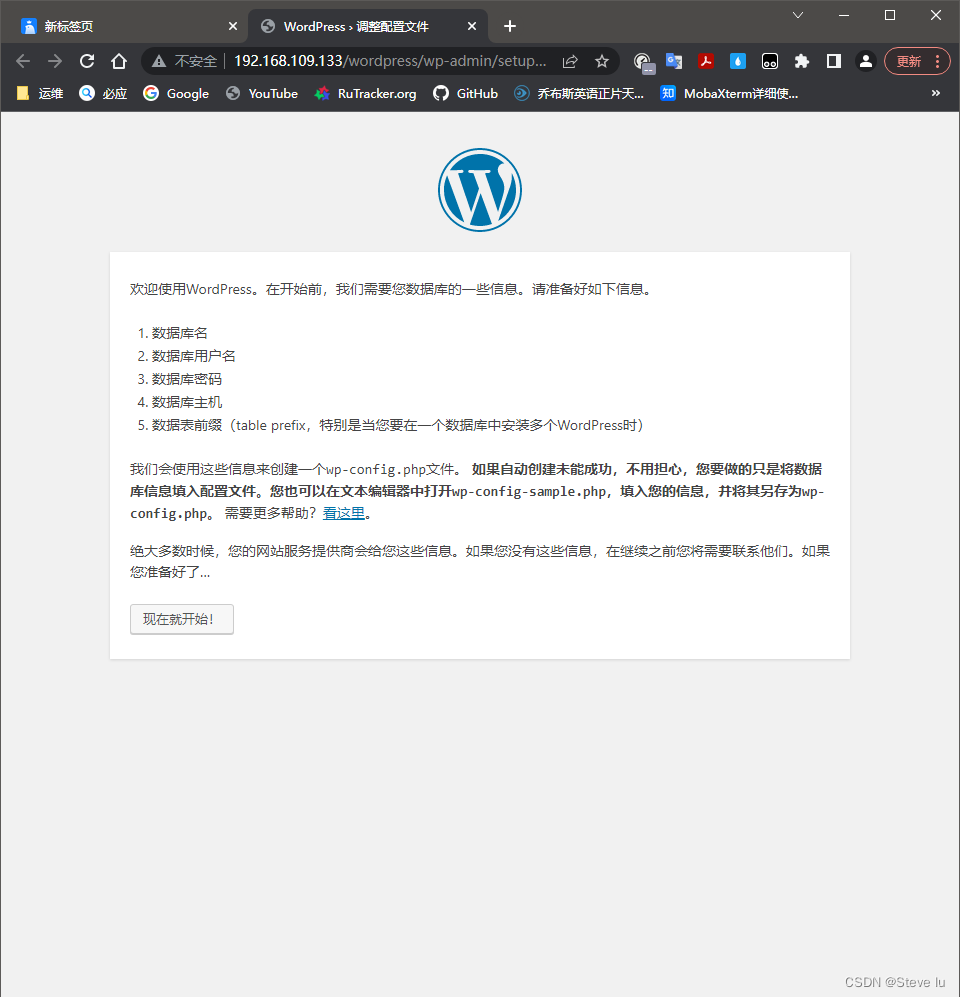This screenshot has height=997, width=960.
Task: Open the 看这里 help link
Action: coord(344,512)
